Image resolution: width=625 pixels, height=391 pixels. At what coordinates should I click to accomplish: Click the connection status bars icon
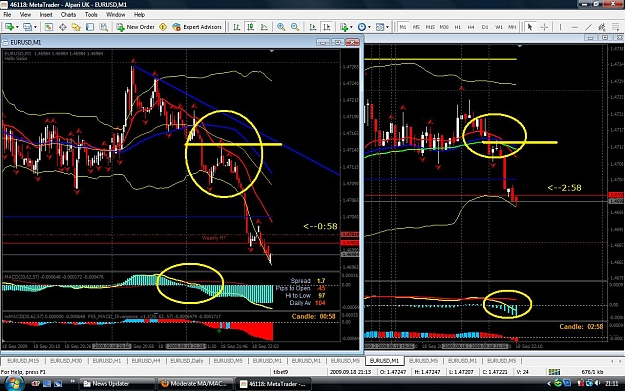(x=554, y=372)
